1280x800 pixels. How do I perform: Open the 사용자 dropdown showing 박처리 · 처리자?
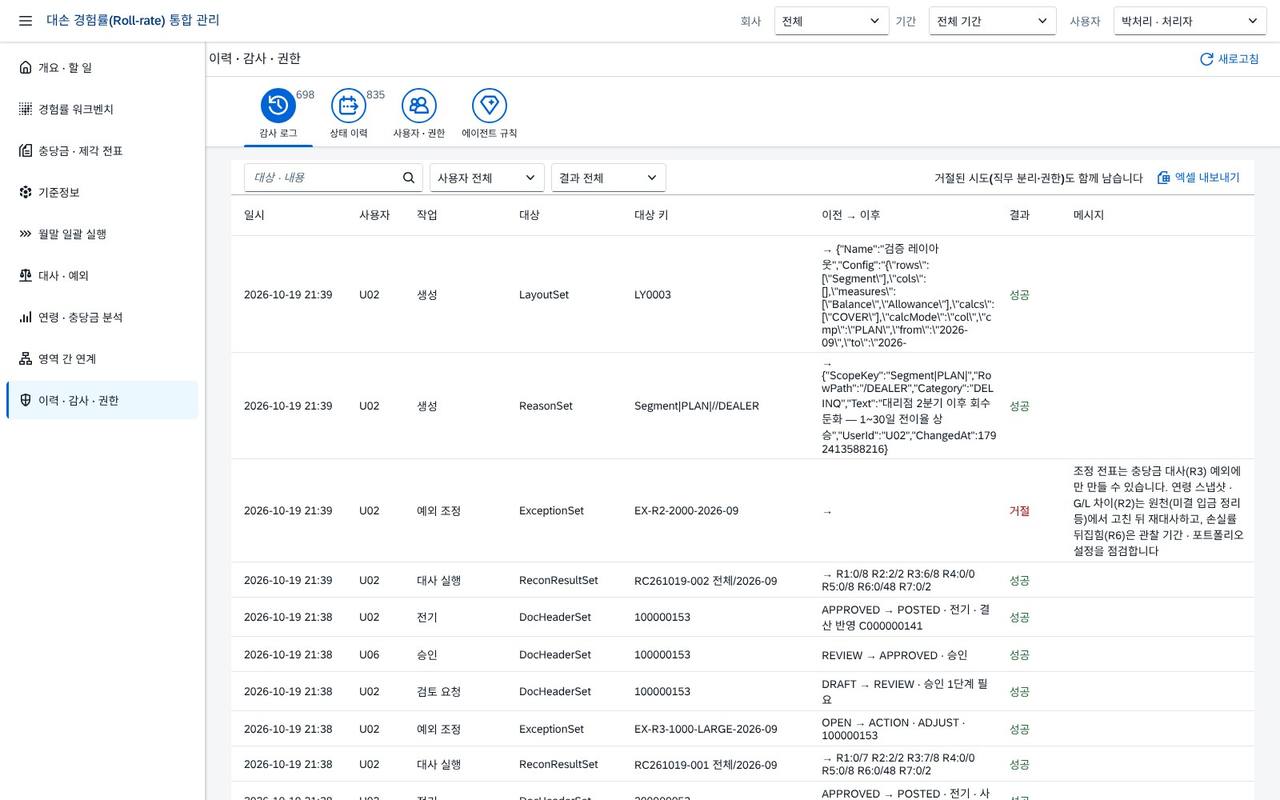pyautogui.click(x=1190, y=21)
